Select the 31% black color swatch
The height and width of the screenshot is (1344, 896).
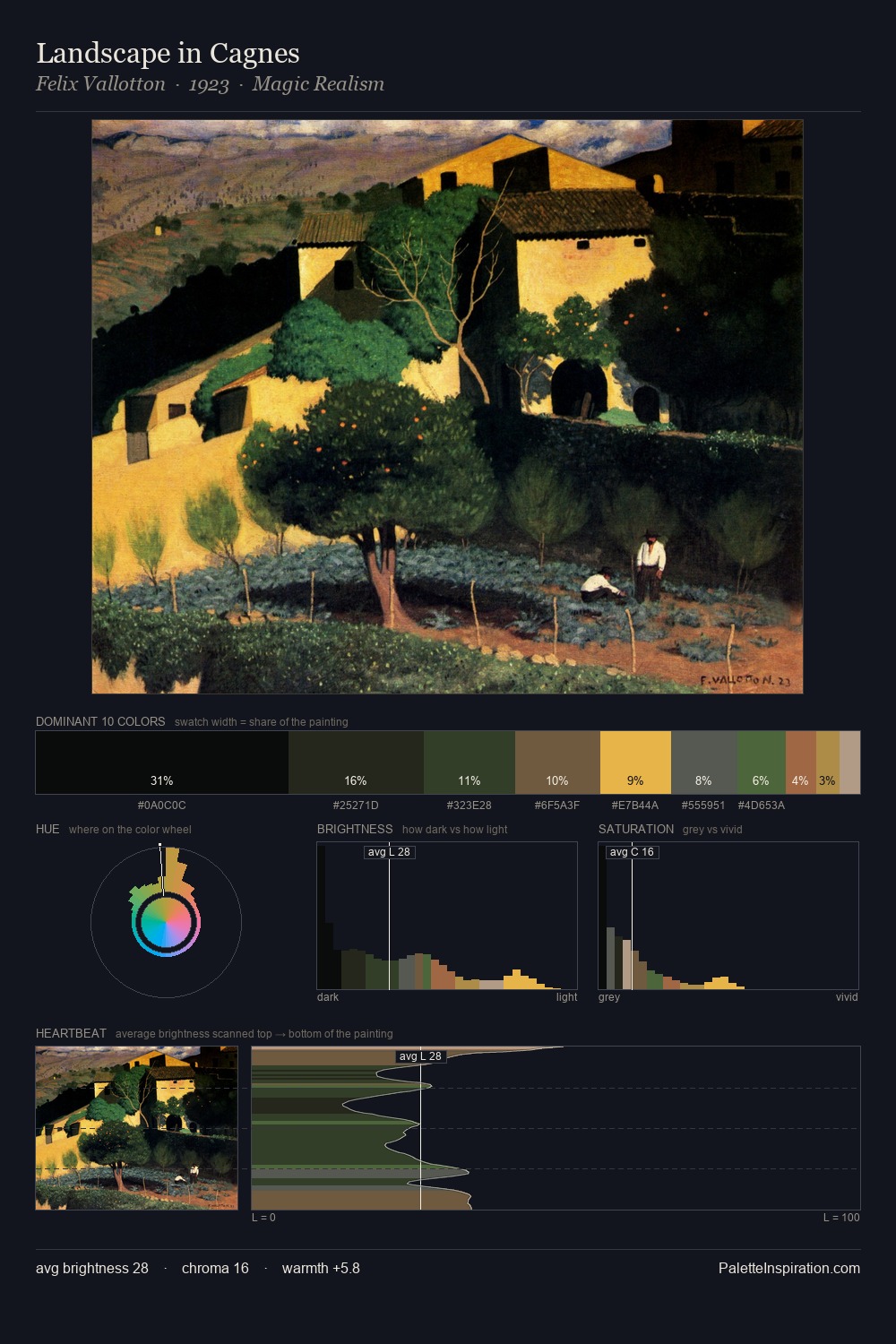(x=162, y=762)
